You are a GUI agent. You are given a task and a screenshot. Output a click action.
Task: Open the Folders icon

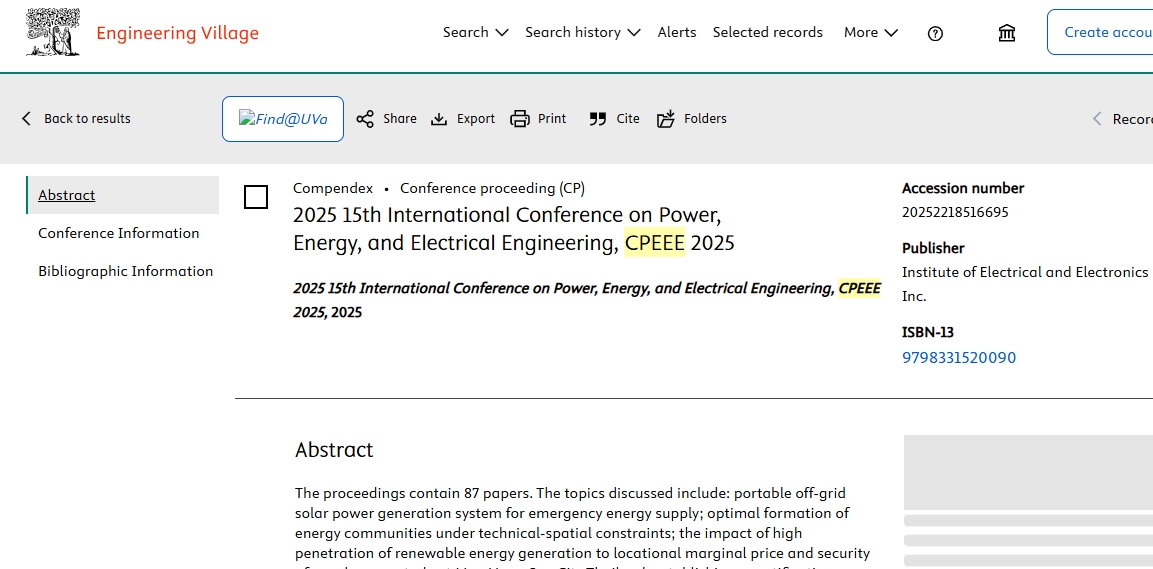point(665,119)
